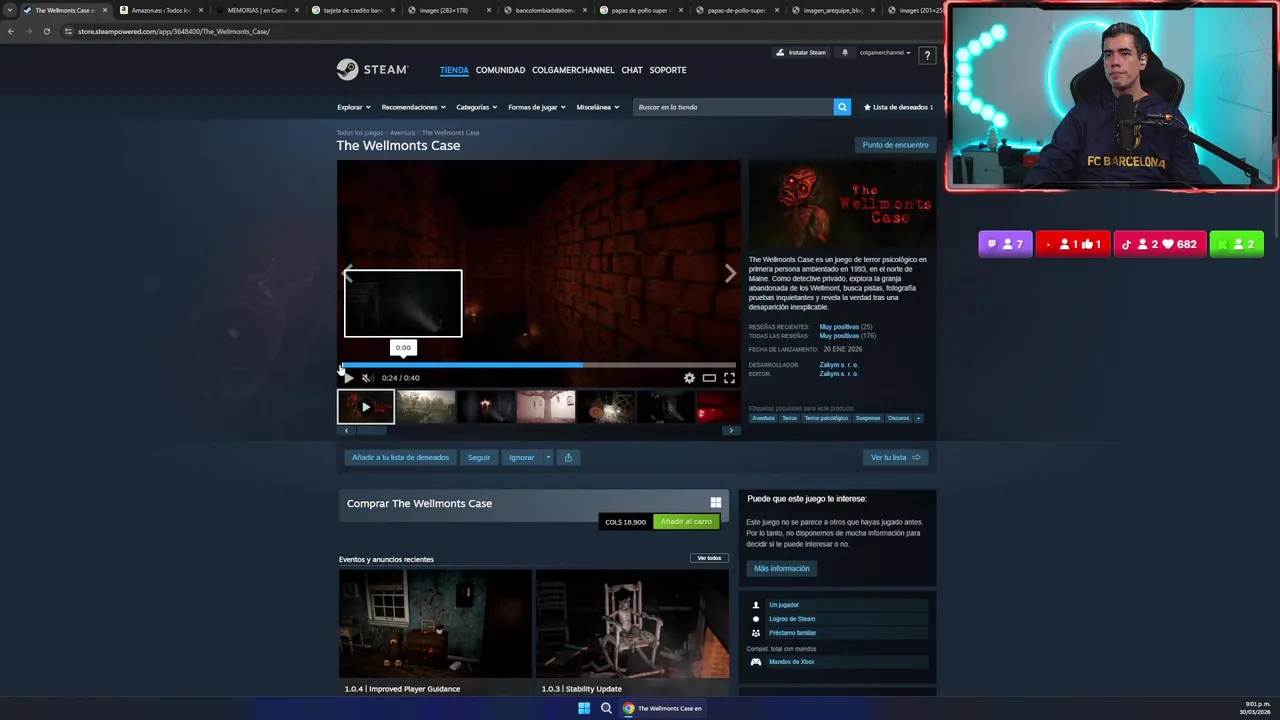Expand the Miscelánea menu
This screenshot has width=1280, height=720.
(597, 107)
